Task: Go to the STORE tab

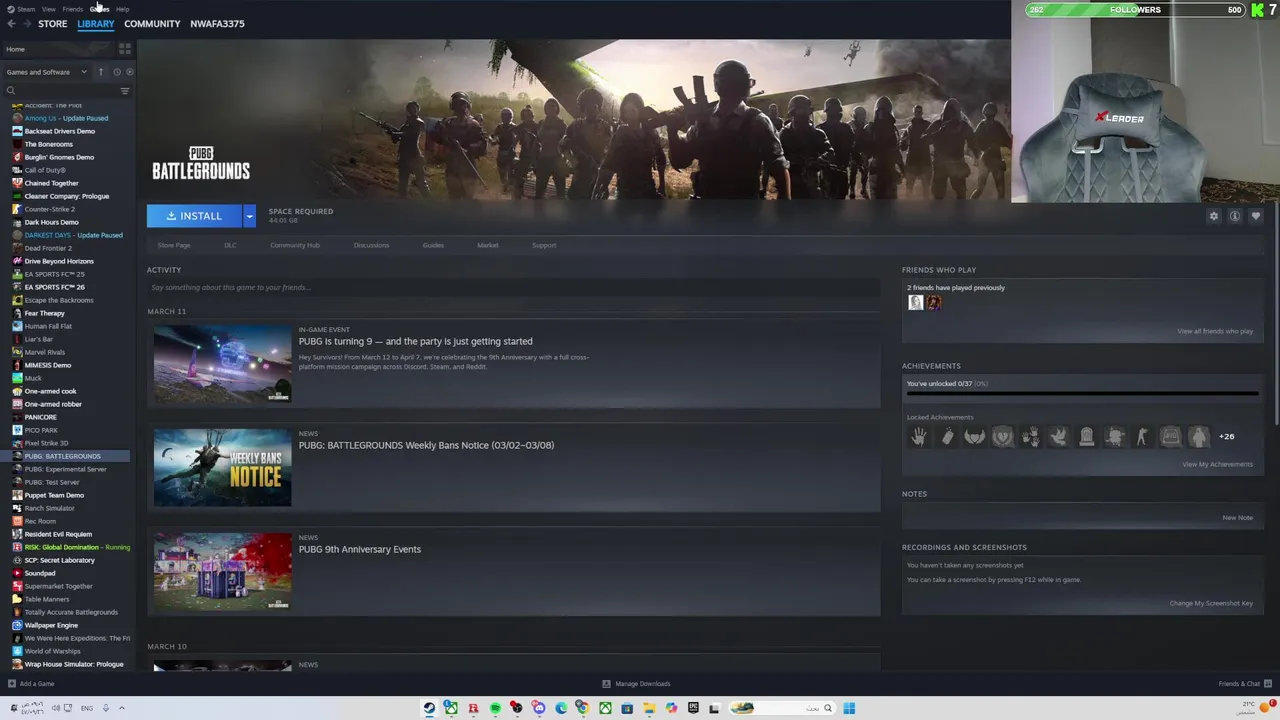Action: [53, 24]
